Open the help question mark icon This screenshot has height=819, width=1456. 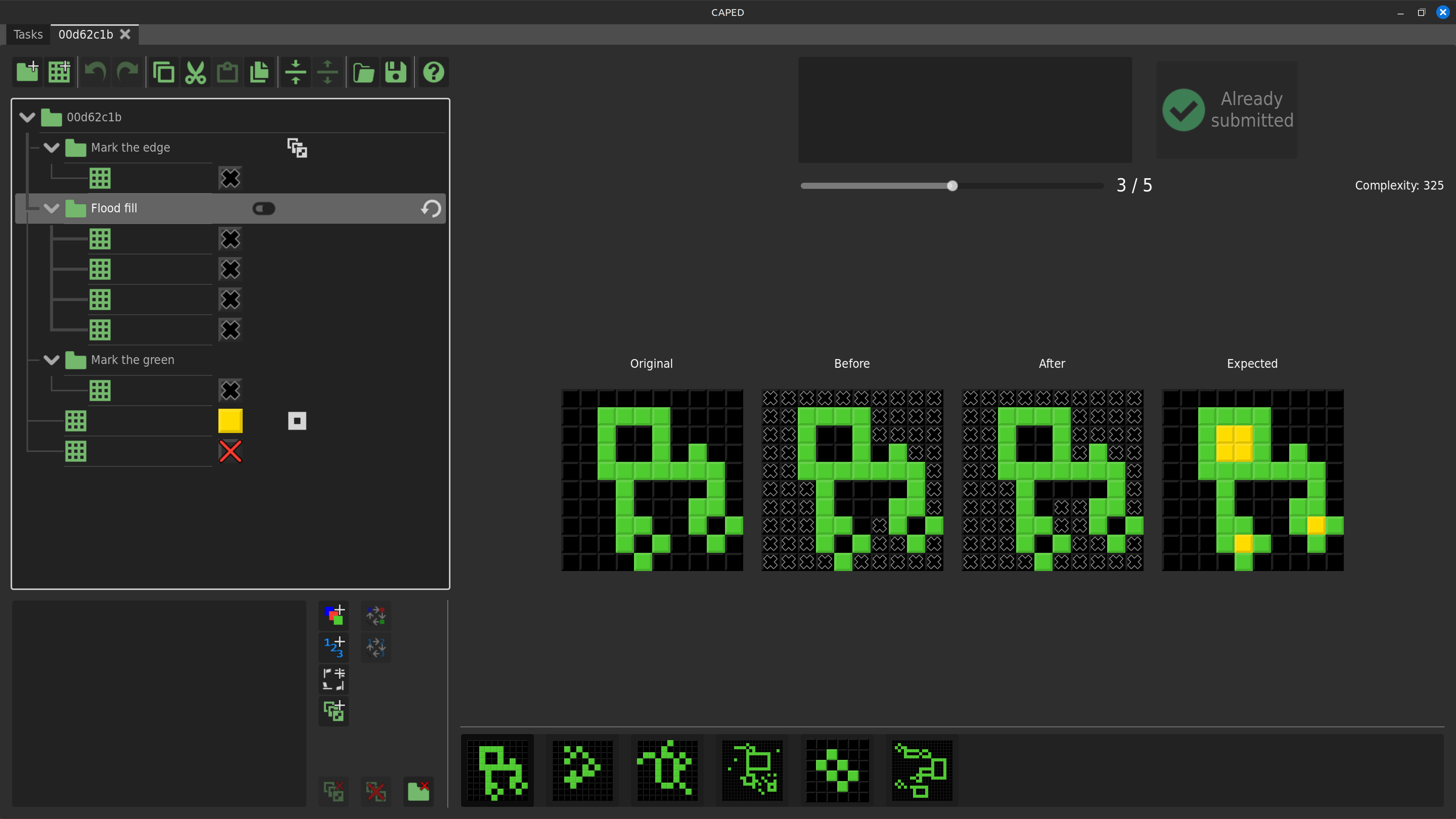click(433, 72)
